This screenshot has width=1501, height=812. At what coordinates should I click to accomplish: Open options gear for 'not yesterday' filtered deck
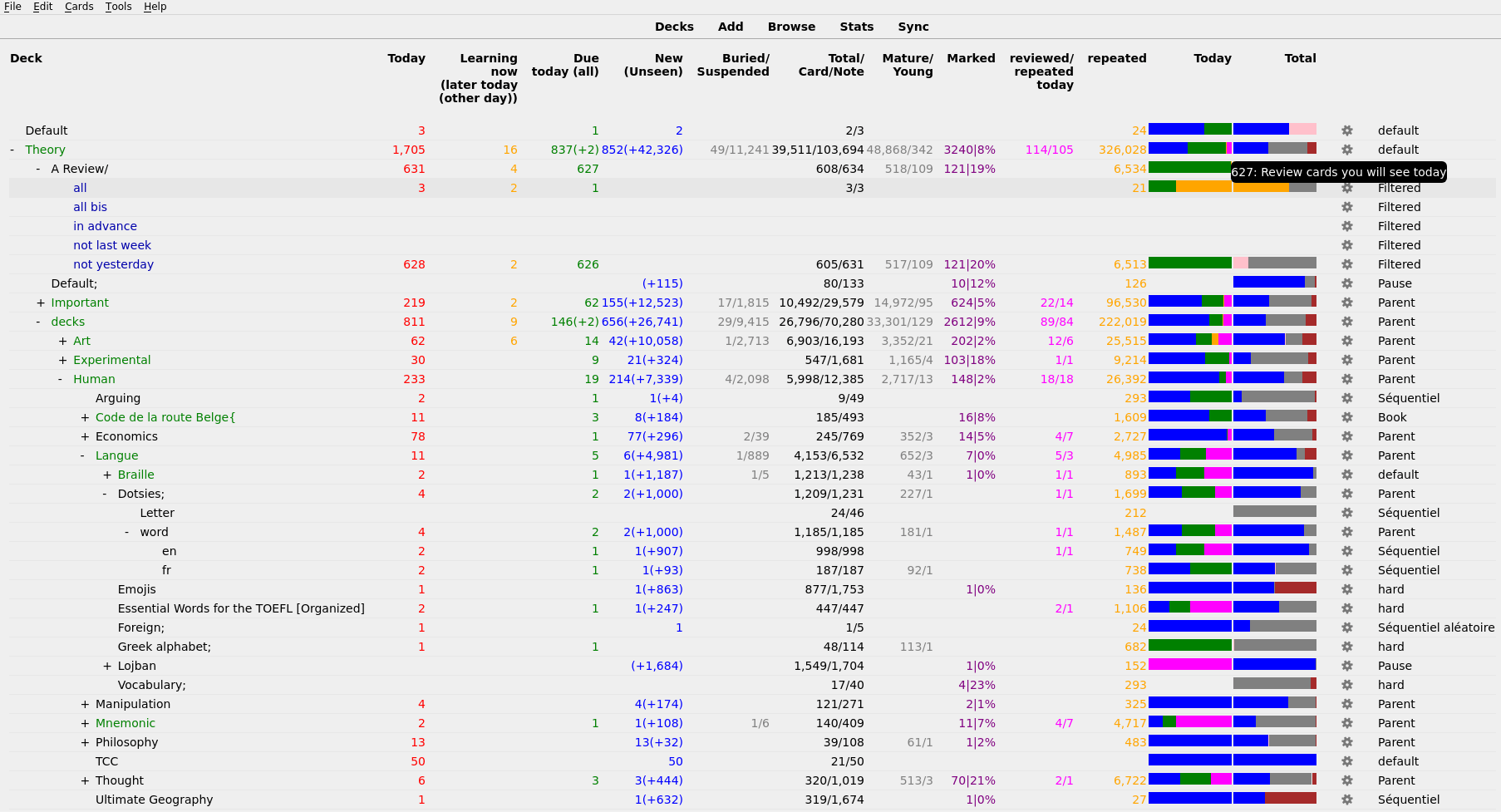pos(1346,263)
